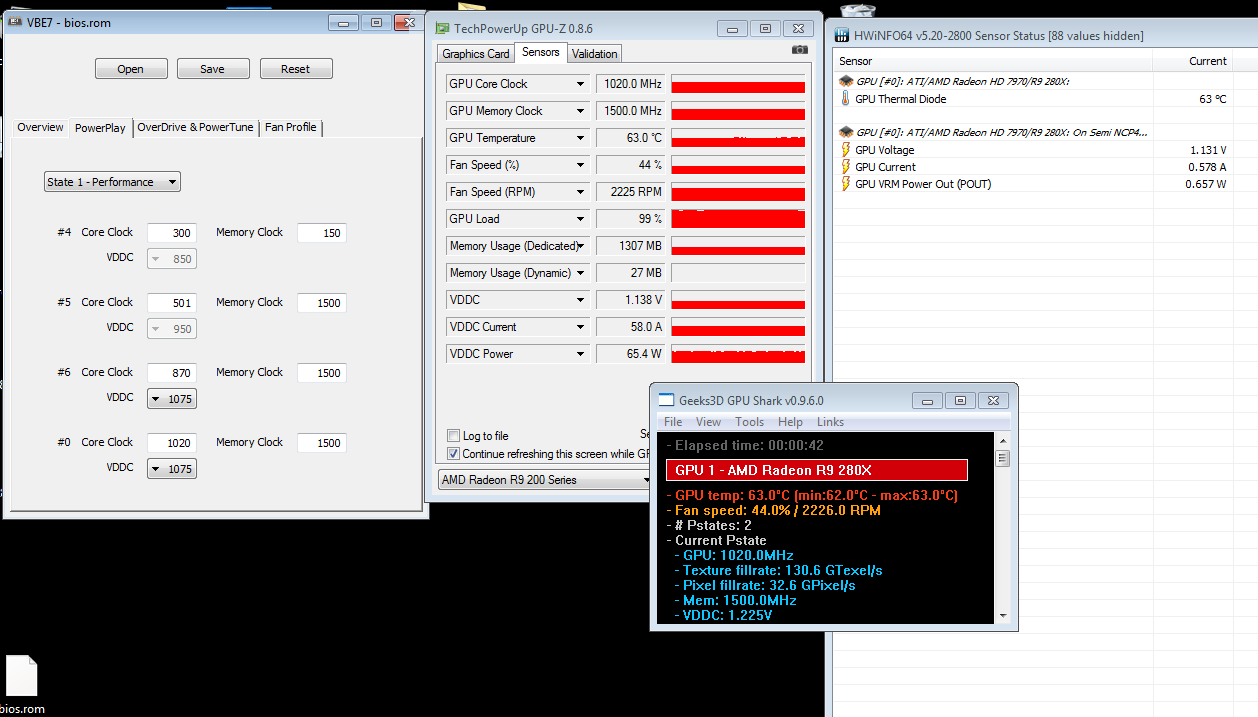Click the VBE7 window title icon
Image resolution: width=1258 pixels, height=717 pixels.
click(15, 21)
